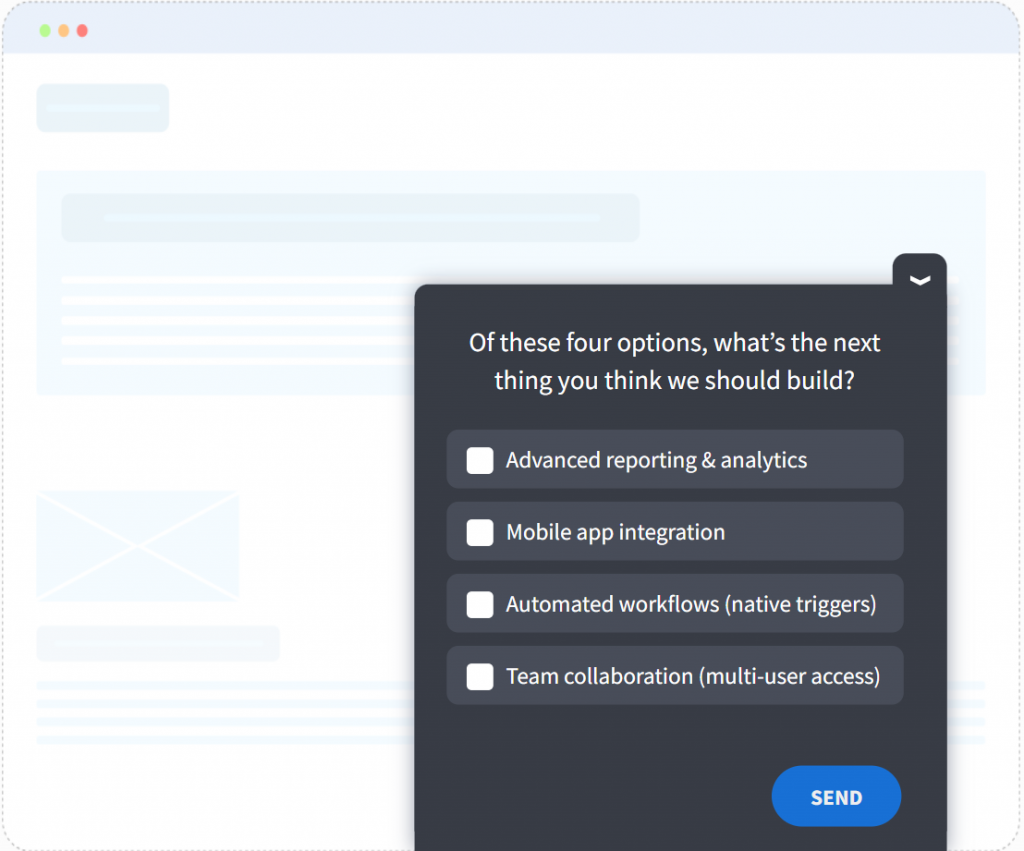The image size is (1024, 851).
Task: Click the 'Automated workflows (native triggers)' label text
Action: point(690,604)
